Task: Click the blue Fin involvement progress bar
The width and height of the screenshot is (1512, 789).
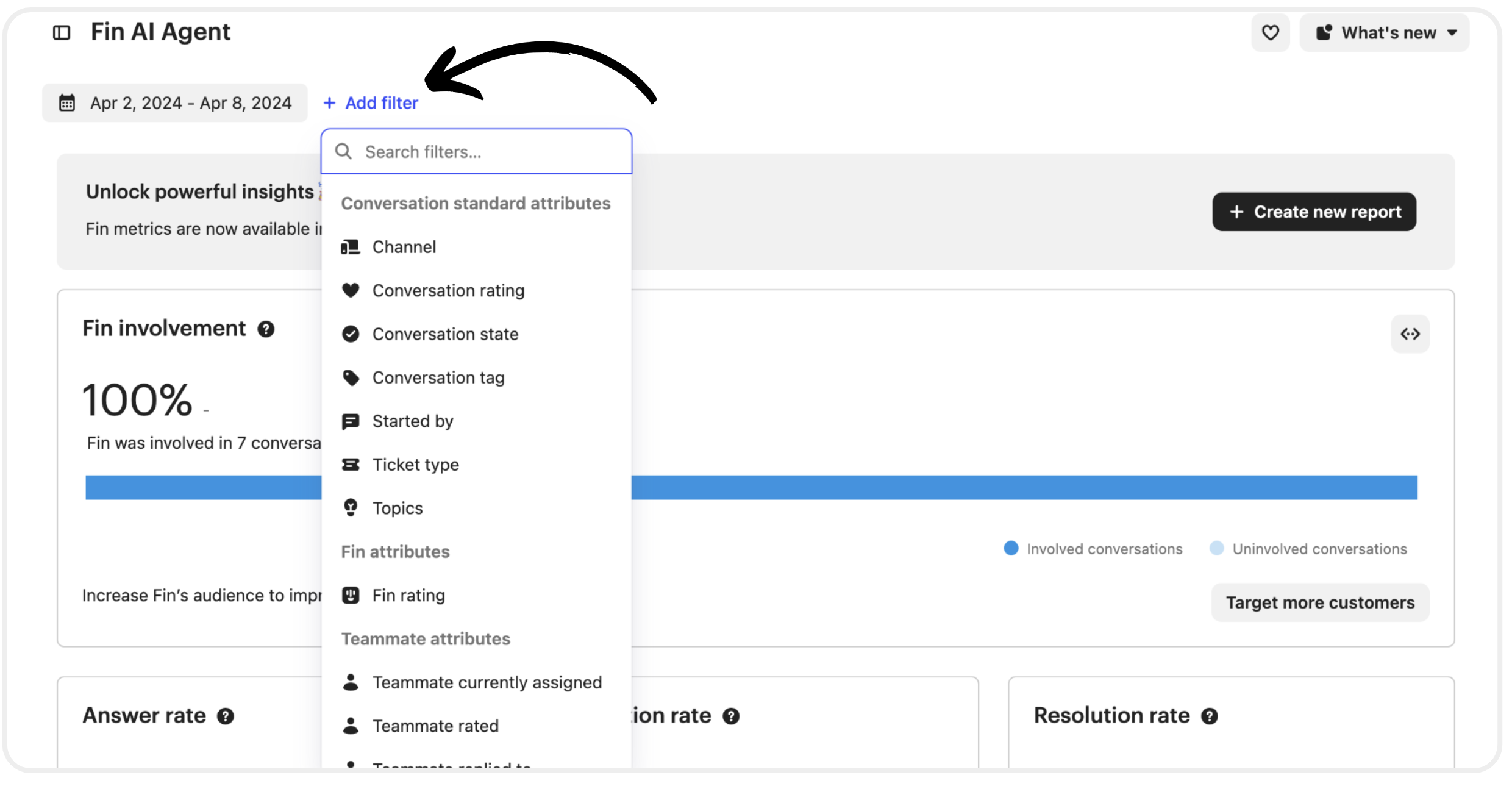Action: [751, 487]
